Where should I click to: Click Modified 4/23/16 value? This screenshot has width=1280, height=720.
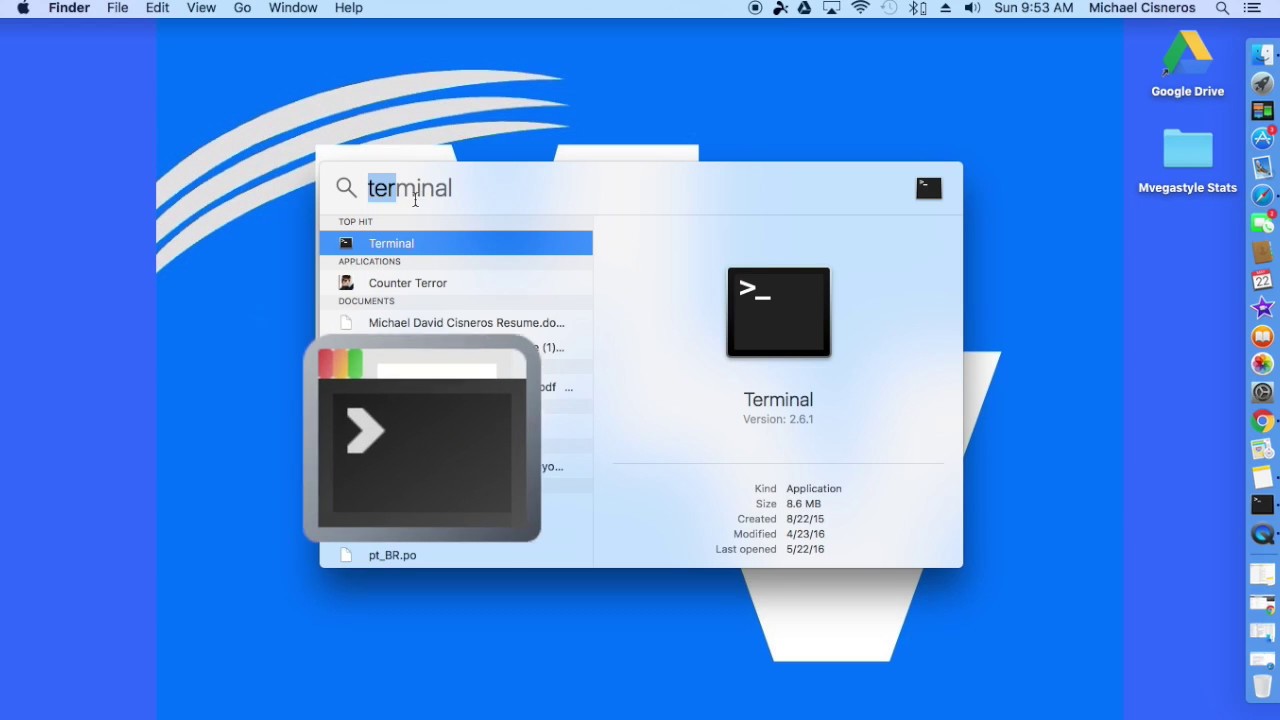[805, 534]
